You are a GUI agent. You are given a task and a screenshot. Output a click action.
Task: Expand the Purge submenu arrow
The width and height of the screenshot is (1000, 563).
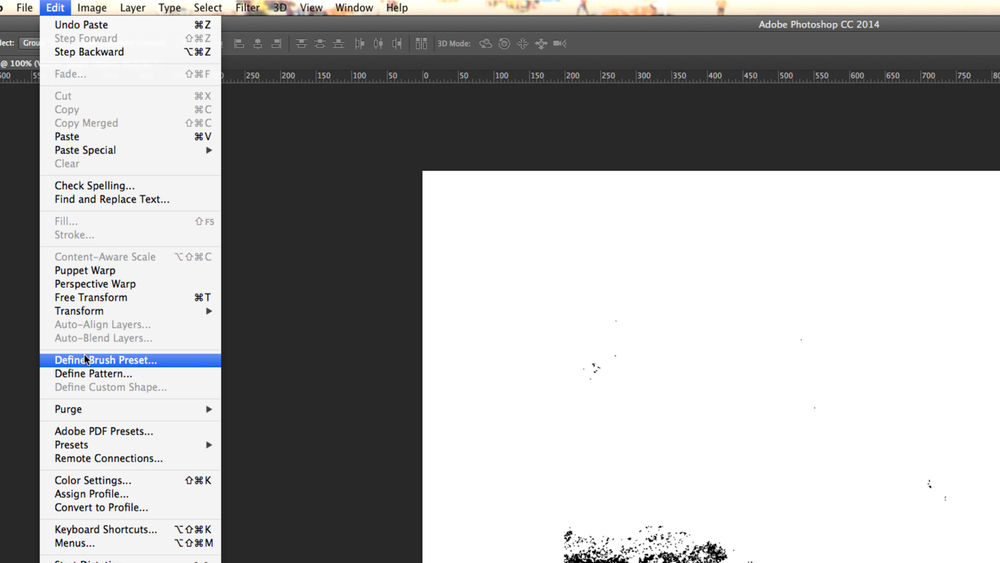click(x=209, y=409)
